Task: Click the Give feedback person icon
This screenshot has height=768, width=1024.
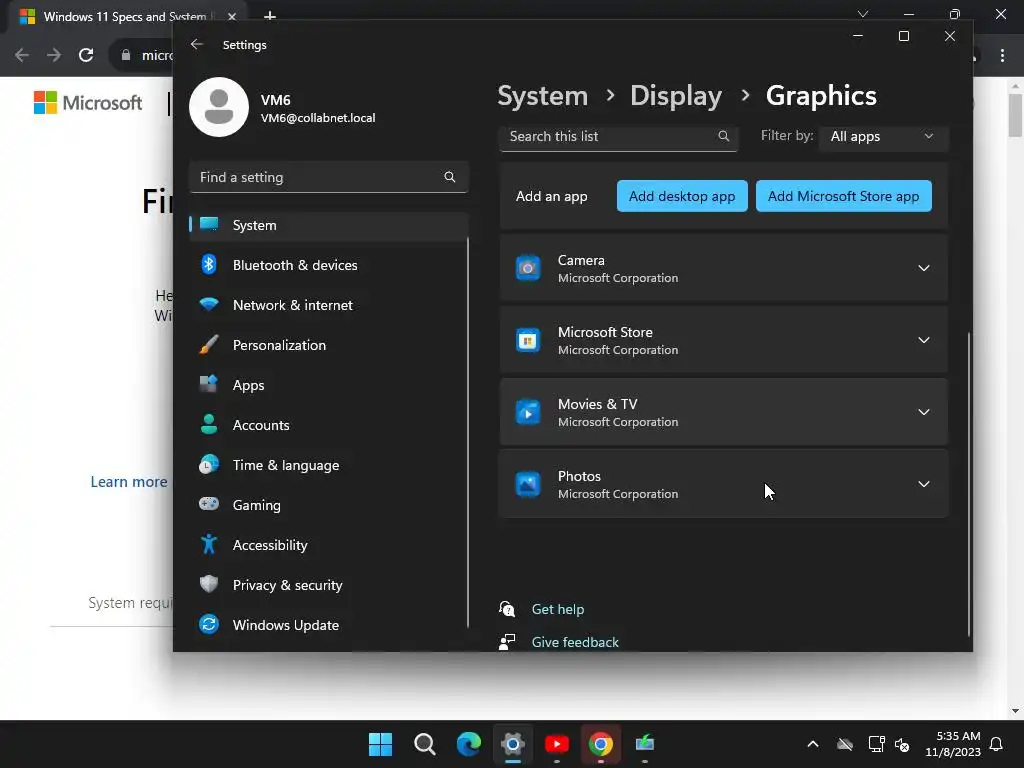Action: click(507, 642)
